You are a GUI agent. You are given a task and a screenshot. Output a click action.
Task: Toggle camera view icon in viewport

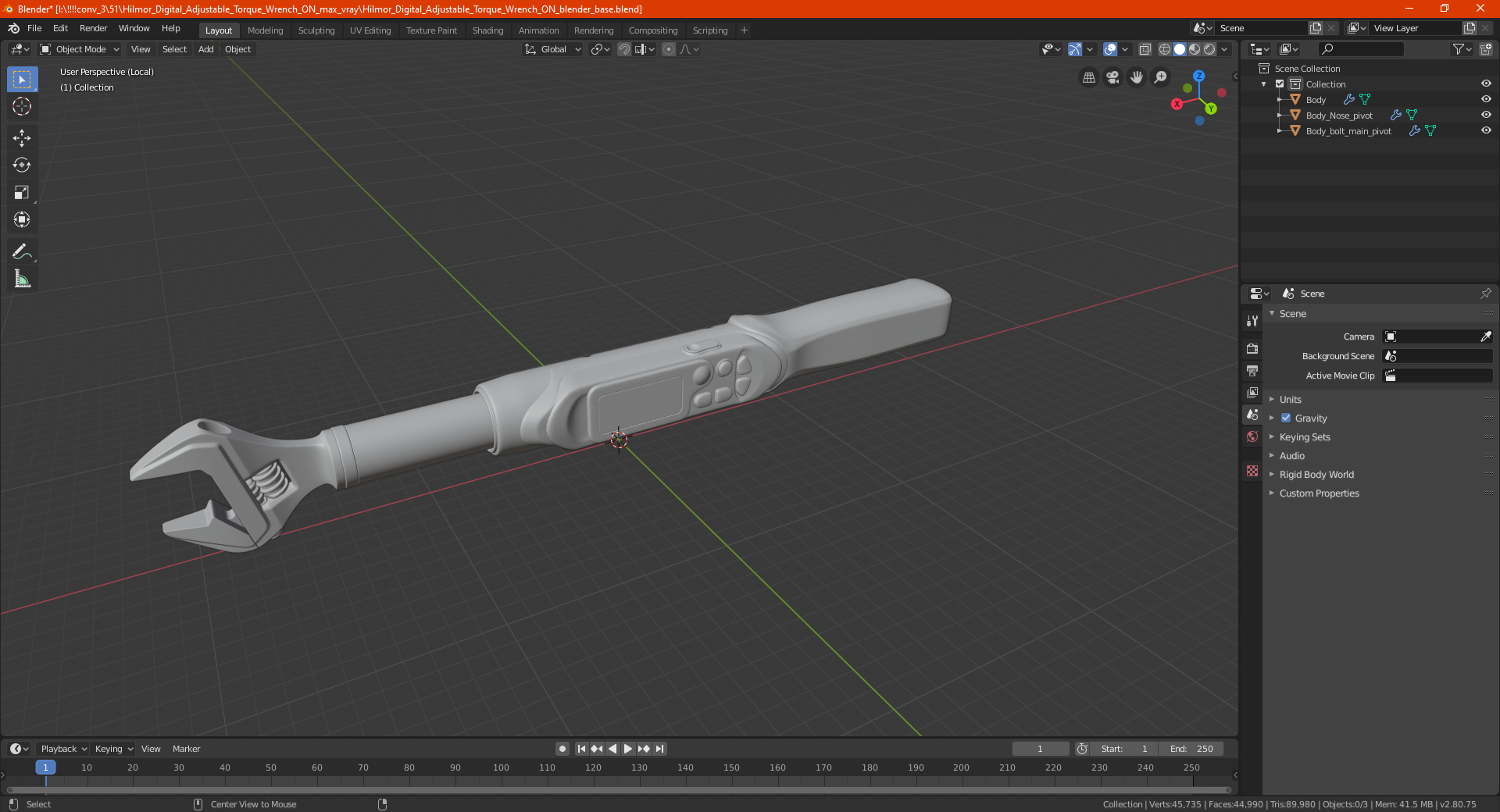click(x=1112, y=77)
